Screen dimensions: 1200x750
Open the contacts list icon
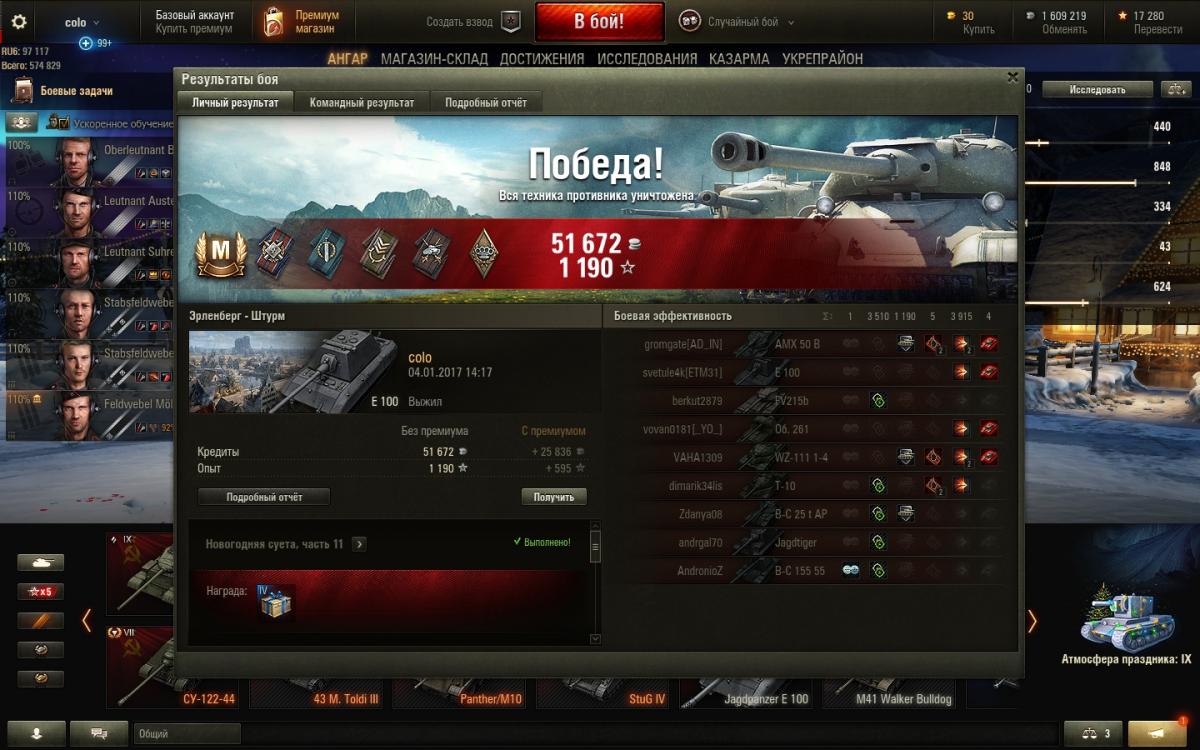click(37, 733)
